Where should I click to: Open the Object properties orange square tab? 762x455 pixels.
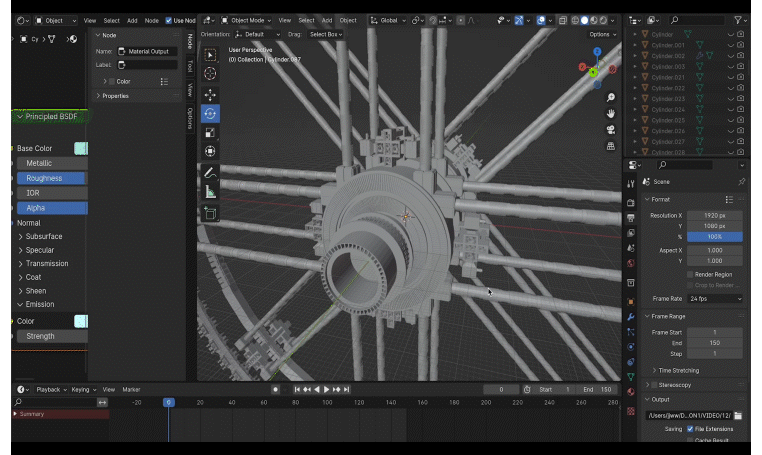click(x=631, y=301)
